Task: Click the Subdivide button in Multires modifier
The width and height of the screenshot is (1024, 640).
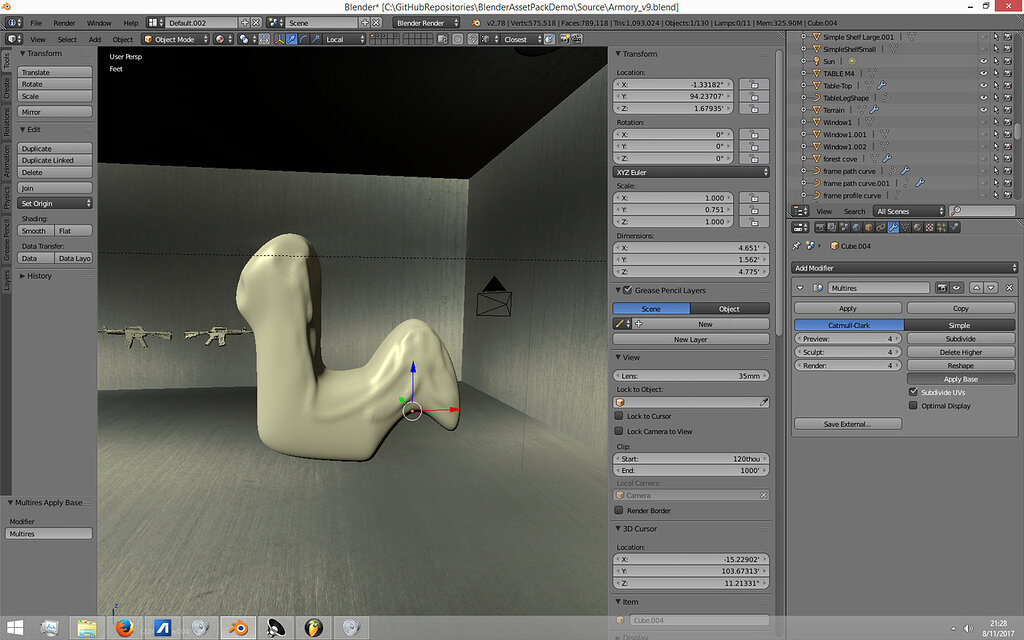Action: pyautogui.click(x=960, y=338)
